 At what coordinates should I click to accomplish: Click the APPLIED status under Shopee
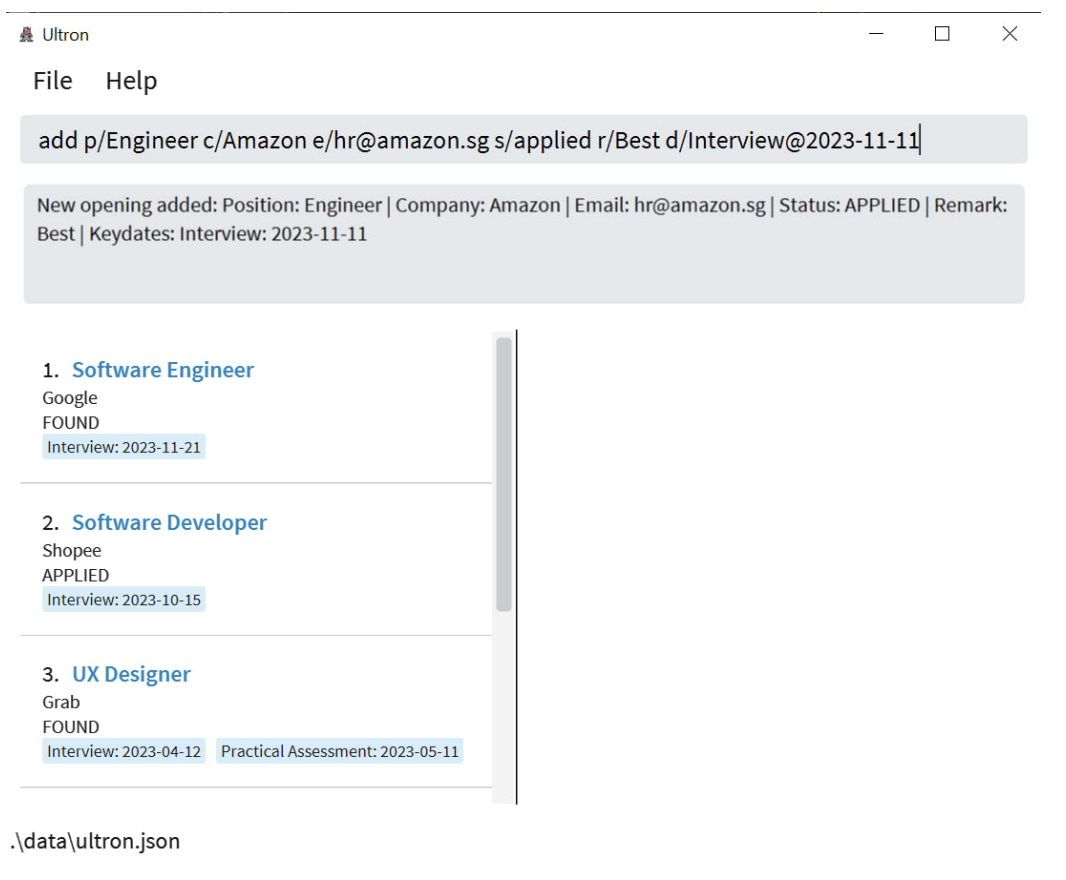(75, 575)
